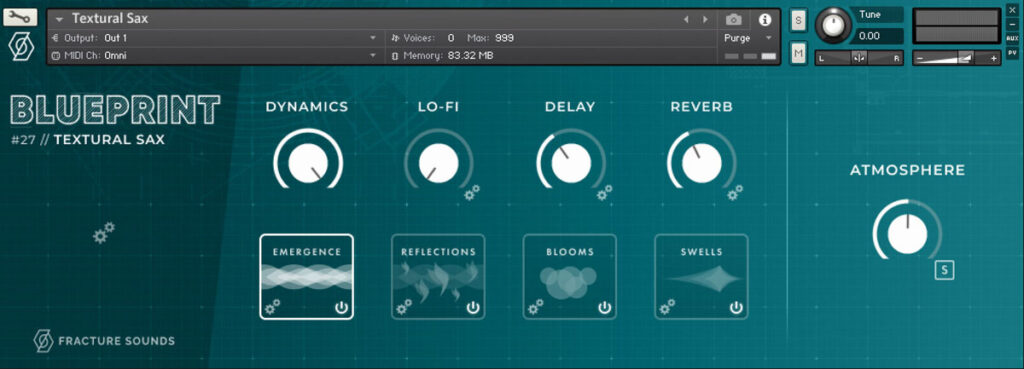Click the PV button
This screenshot has height=369, width=1024.
pos(1012,52)
